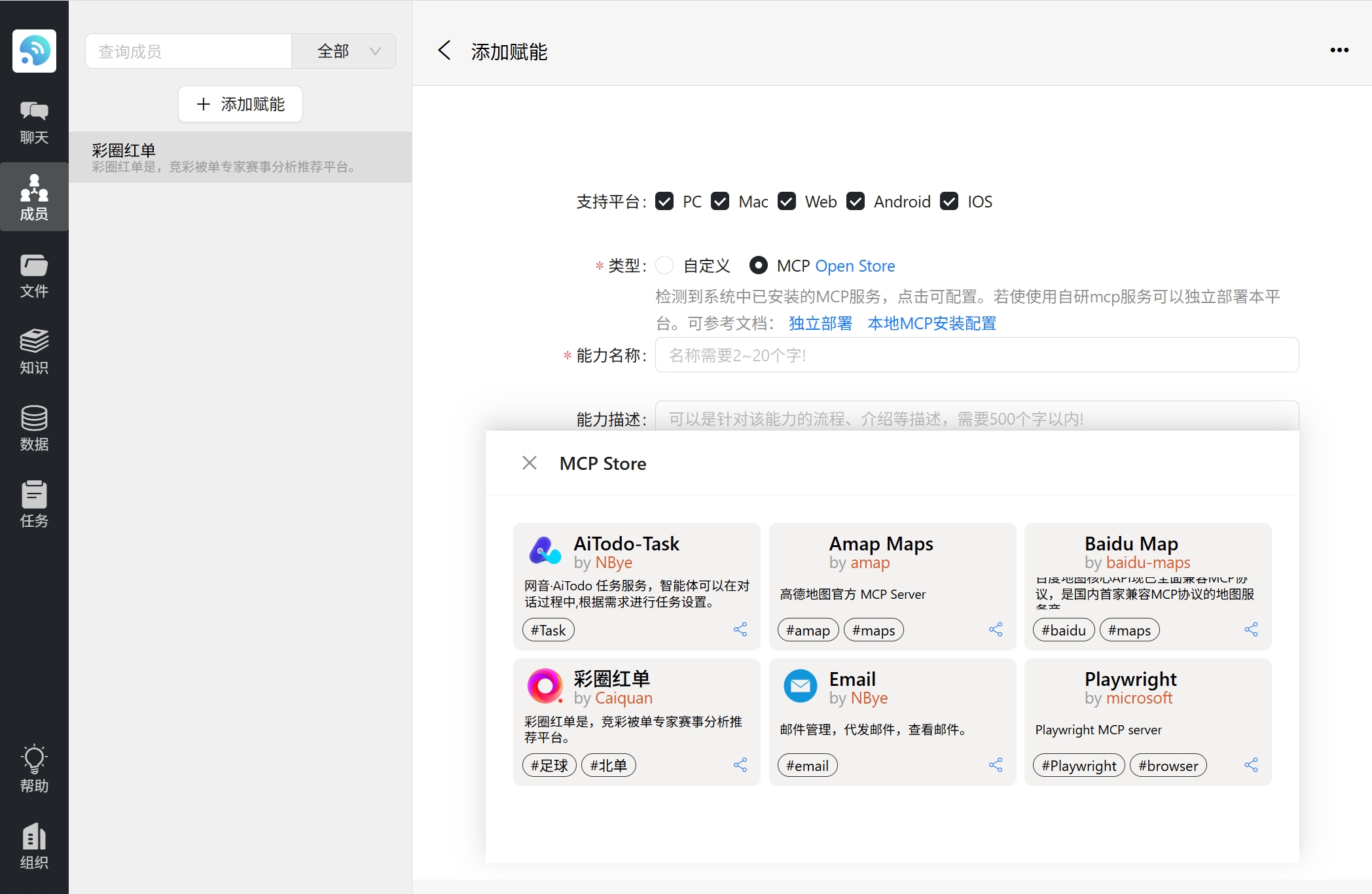Uncheck the Web platform checkbox

pos(787,202)
